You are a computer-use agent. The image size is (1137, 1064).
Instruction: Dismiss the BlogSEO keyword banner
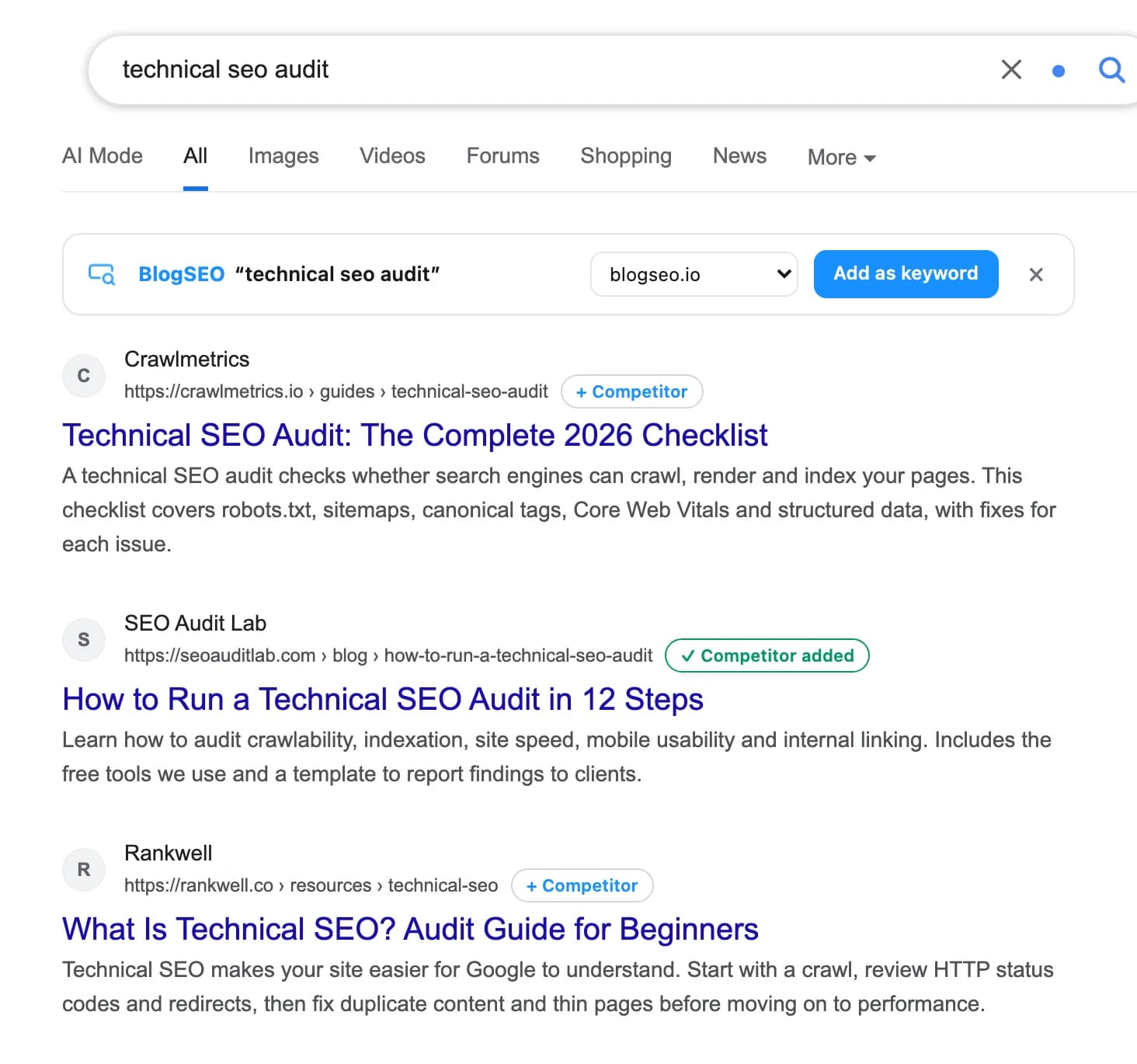1036,274
